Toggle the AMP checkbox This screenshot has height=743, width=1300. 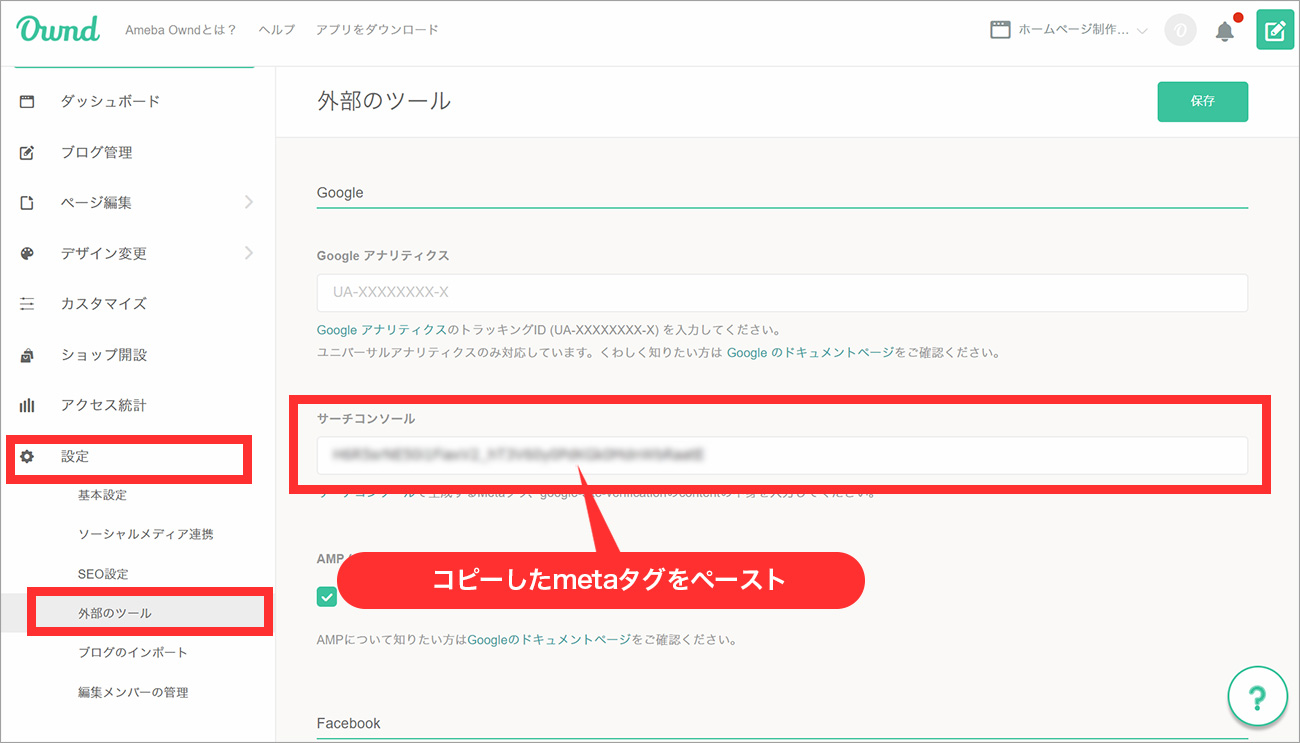327,597
